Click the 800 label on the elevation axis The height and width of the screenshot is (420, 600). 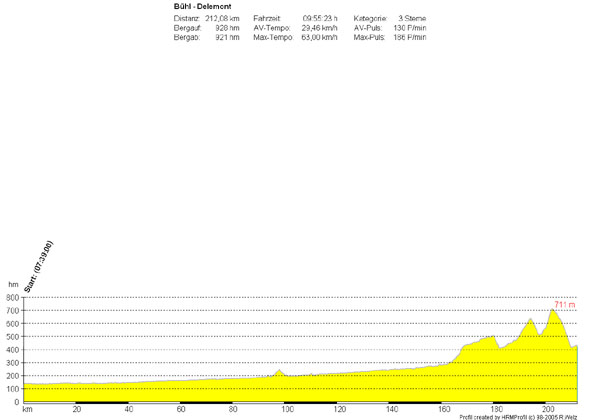pyautogui.click(x=12, y=298)
